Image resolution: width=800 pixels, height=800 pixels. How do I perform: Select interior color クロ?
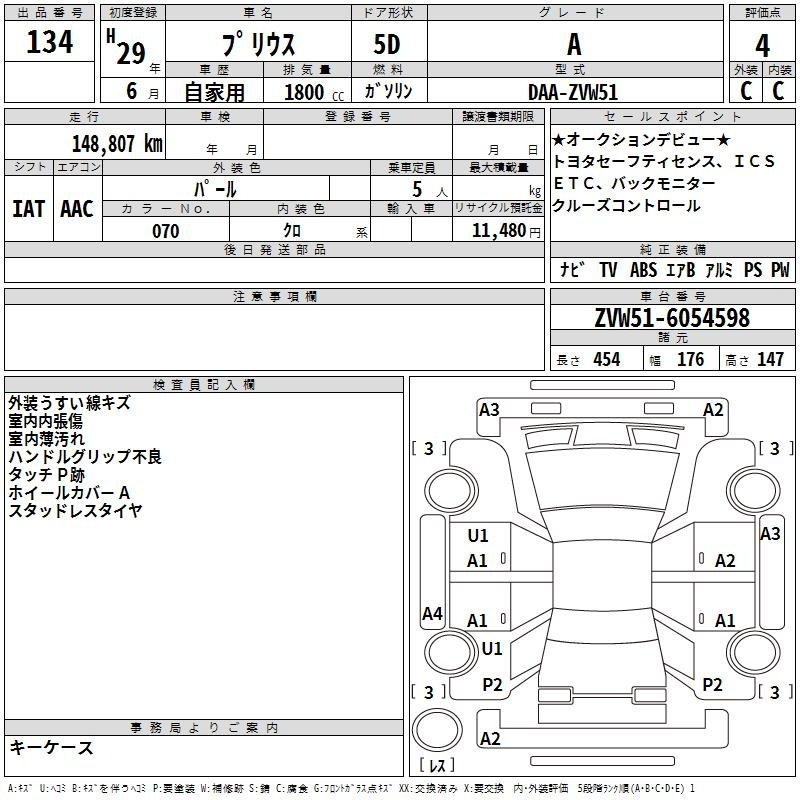coord(292,231)
